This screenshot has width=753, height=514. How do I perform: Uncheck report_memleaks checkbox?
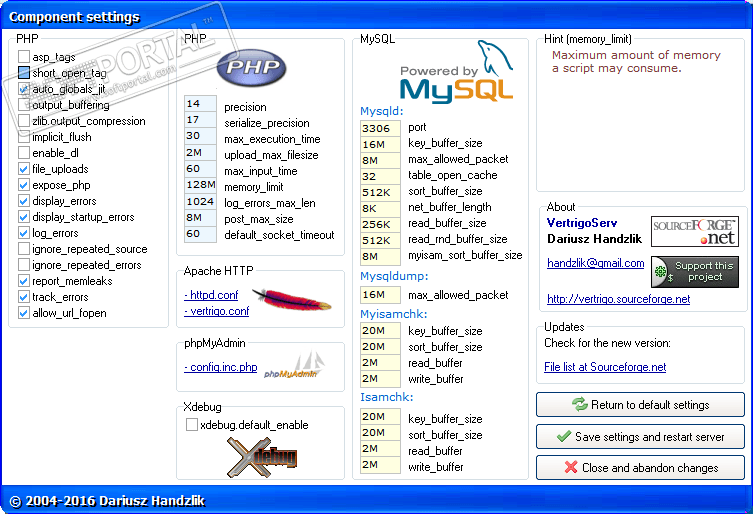pyautogui.click(x=24, y=281)
